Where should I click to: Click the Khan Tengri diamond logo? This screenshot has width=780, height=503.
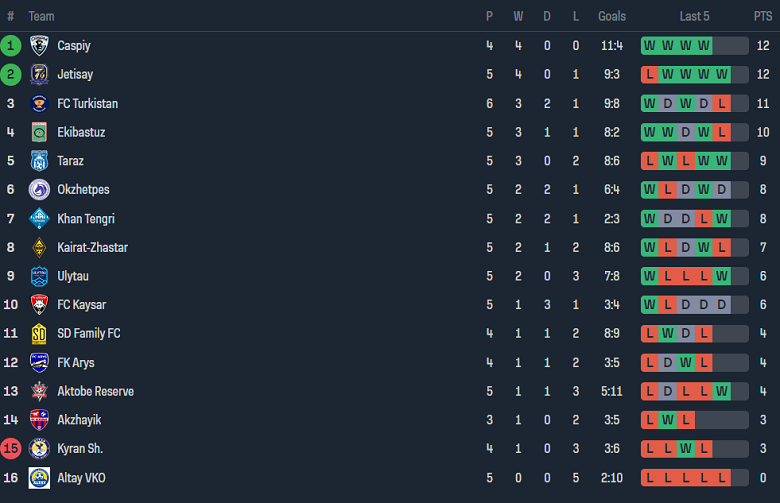pos(39,219)
